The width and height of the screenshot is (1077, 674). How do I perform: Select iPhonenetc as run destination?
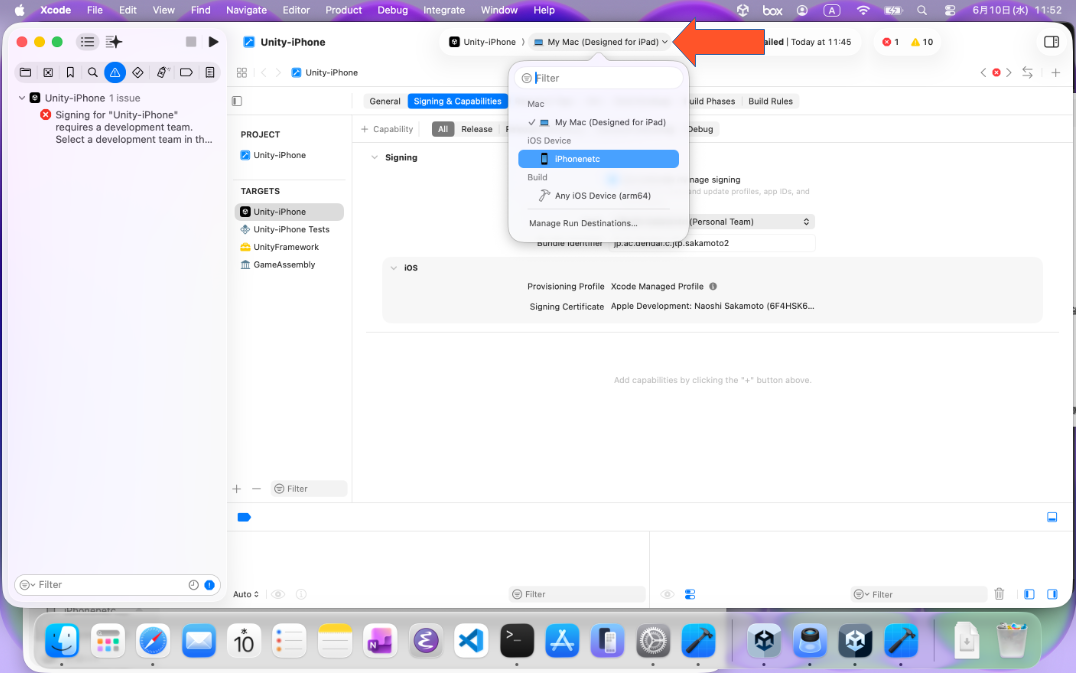pos(598,159)
